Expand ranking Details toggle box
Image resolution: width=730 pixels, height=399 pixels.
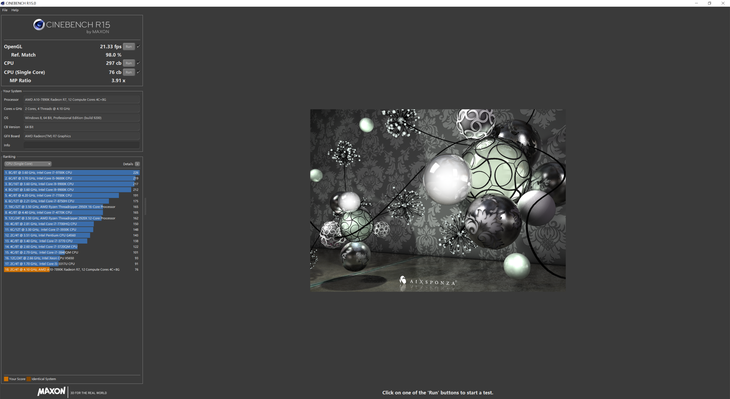[137, 164]
